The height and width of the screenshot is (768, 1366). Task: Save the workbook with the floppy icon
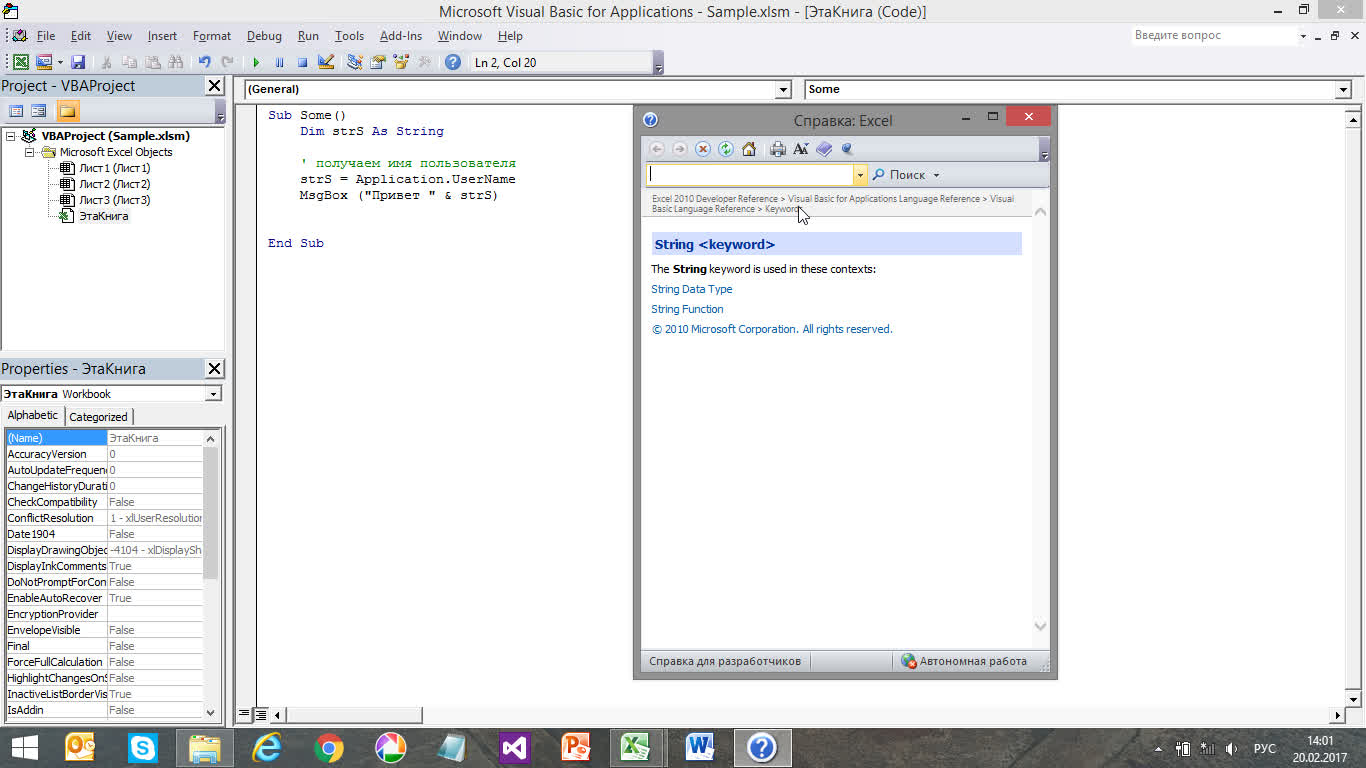tap(78, 62)
